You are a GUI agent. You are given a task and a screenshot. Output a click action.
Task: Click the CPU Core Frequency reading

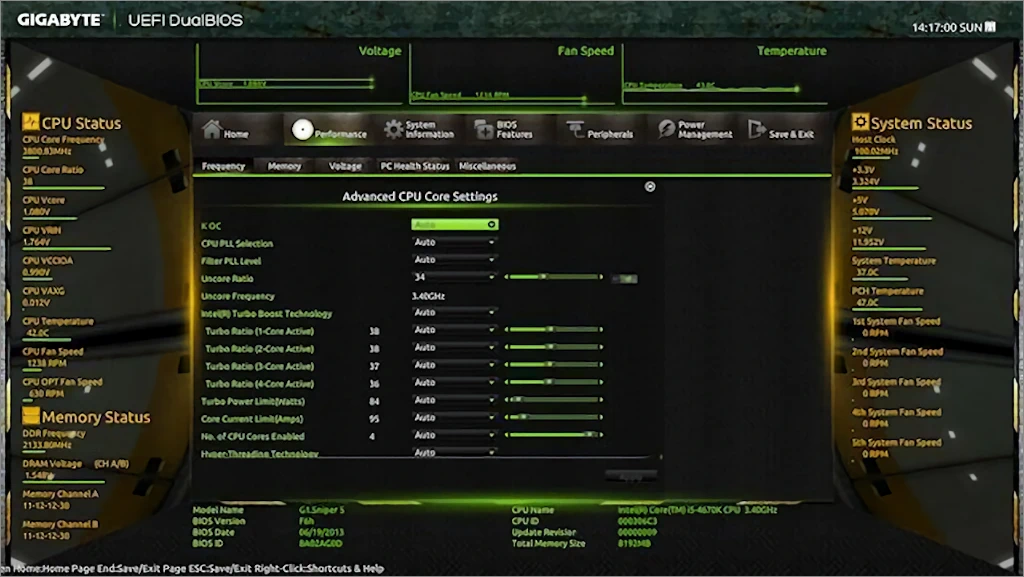click(x=63, y=146)
